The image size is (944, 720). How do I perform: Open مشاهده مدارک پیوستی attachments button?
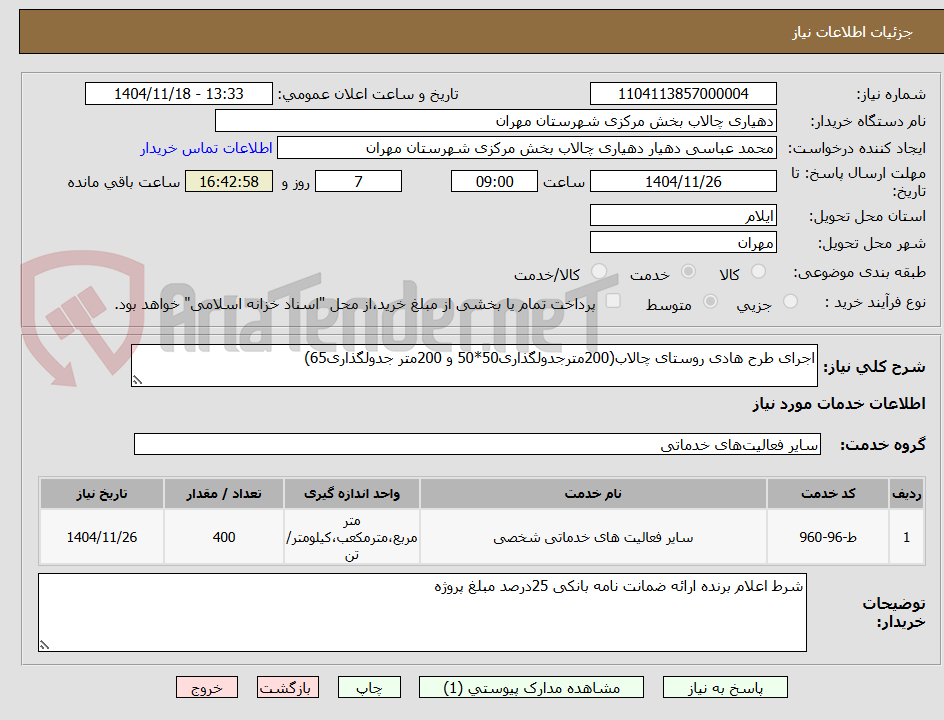pos(531,687)
